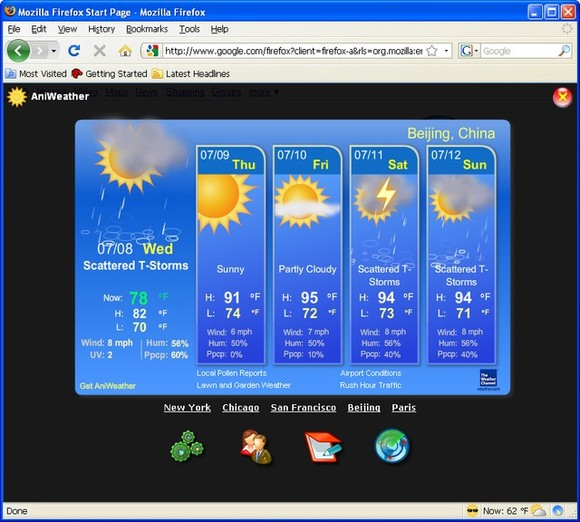Click the AniWeather sun logo icon
Viewport: 580px width, 522px height.
click(x=17, y=97)
